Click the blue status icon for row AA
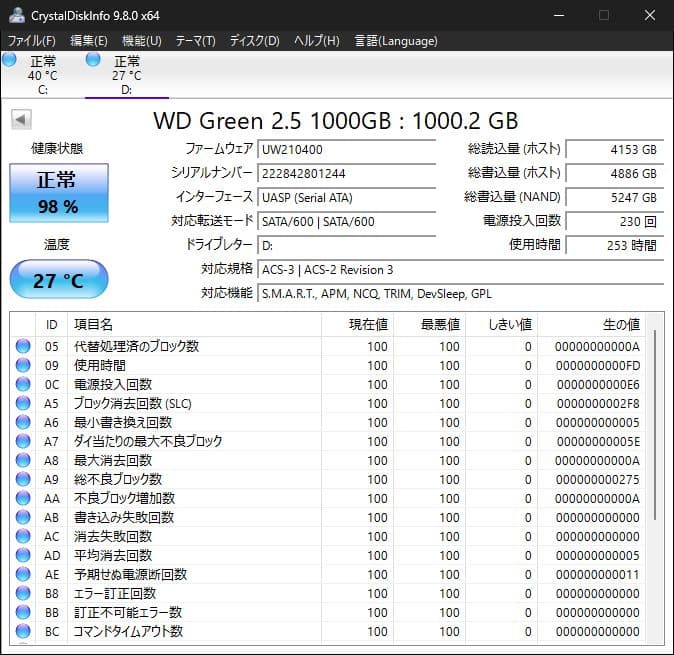This screenshot has height=655, width=674. [23, 498]
